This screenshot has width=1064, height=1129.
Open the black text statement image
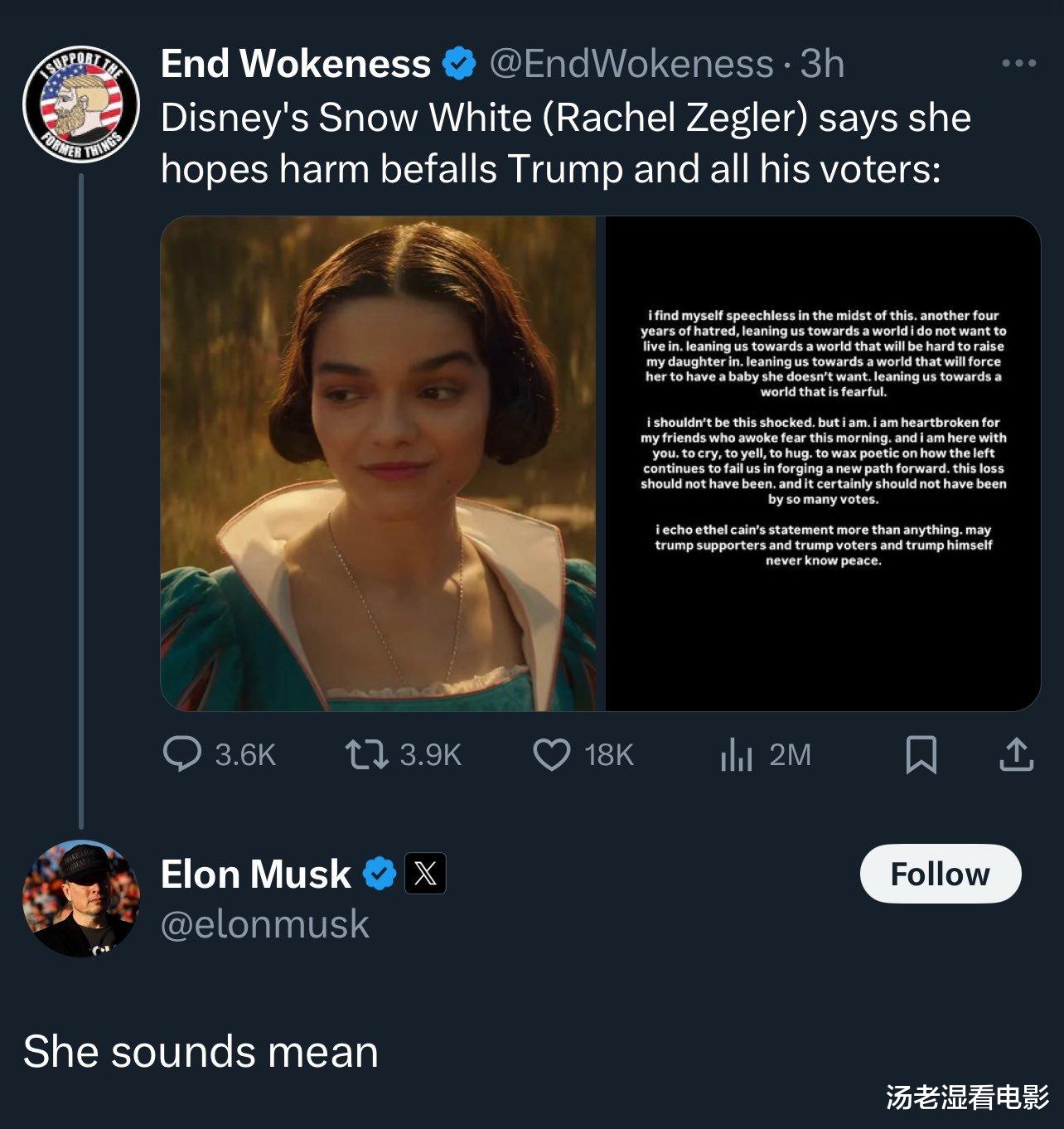click(x=823, y=463)
